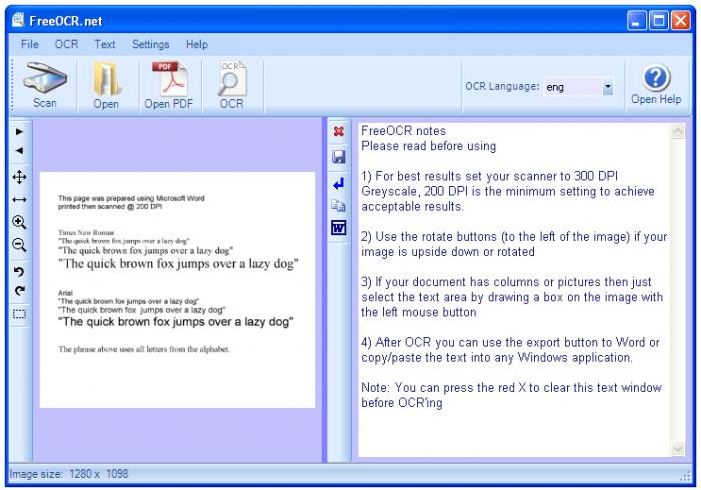Save text using the floppy disk icon
The width and height of the screenshot is (701, 490).
[339, 156]
